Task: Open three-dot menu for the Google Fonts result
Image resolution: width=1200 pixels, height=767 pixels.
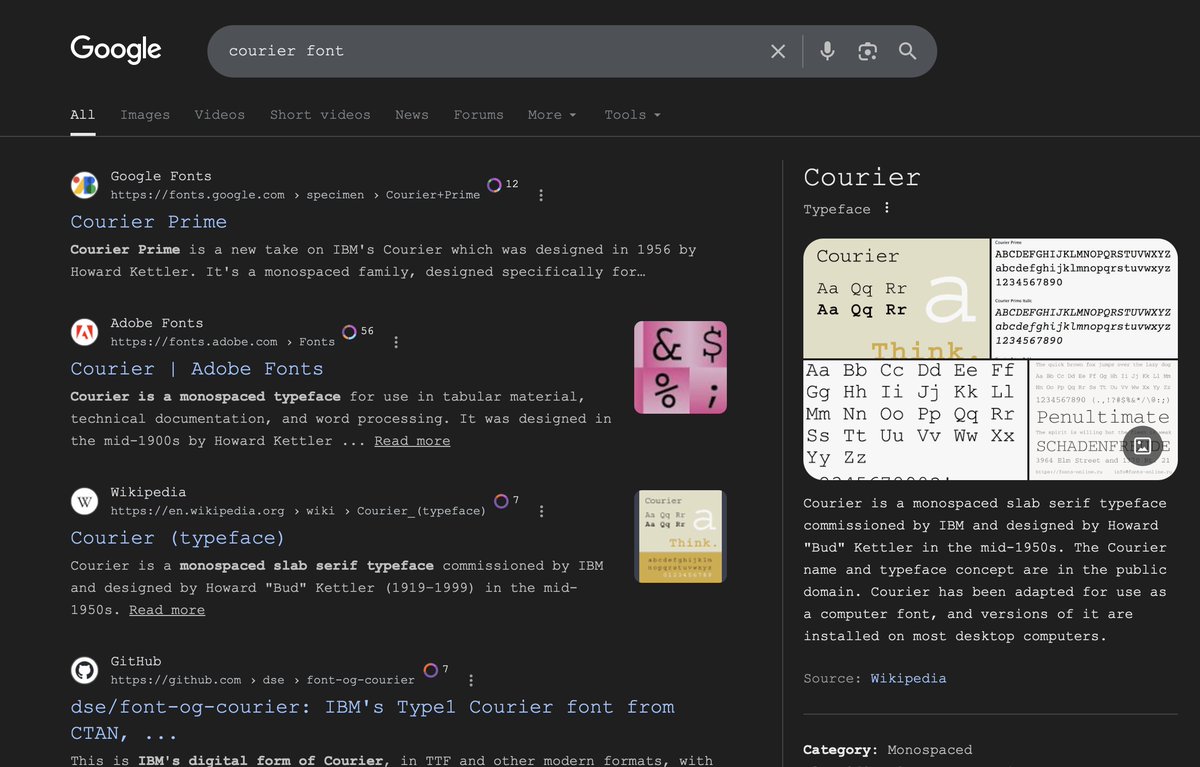Action: click(541, 195)
